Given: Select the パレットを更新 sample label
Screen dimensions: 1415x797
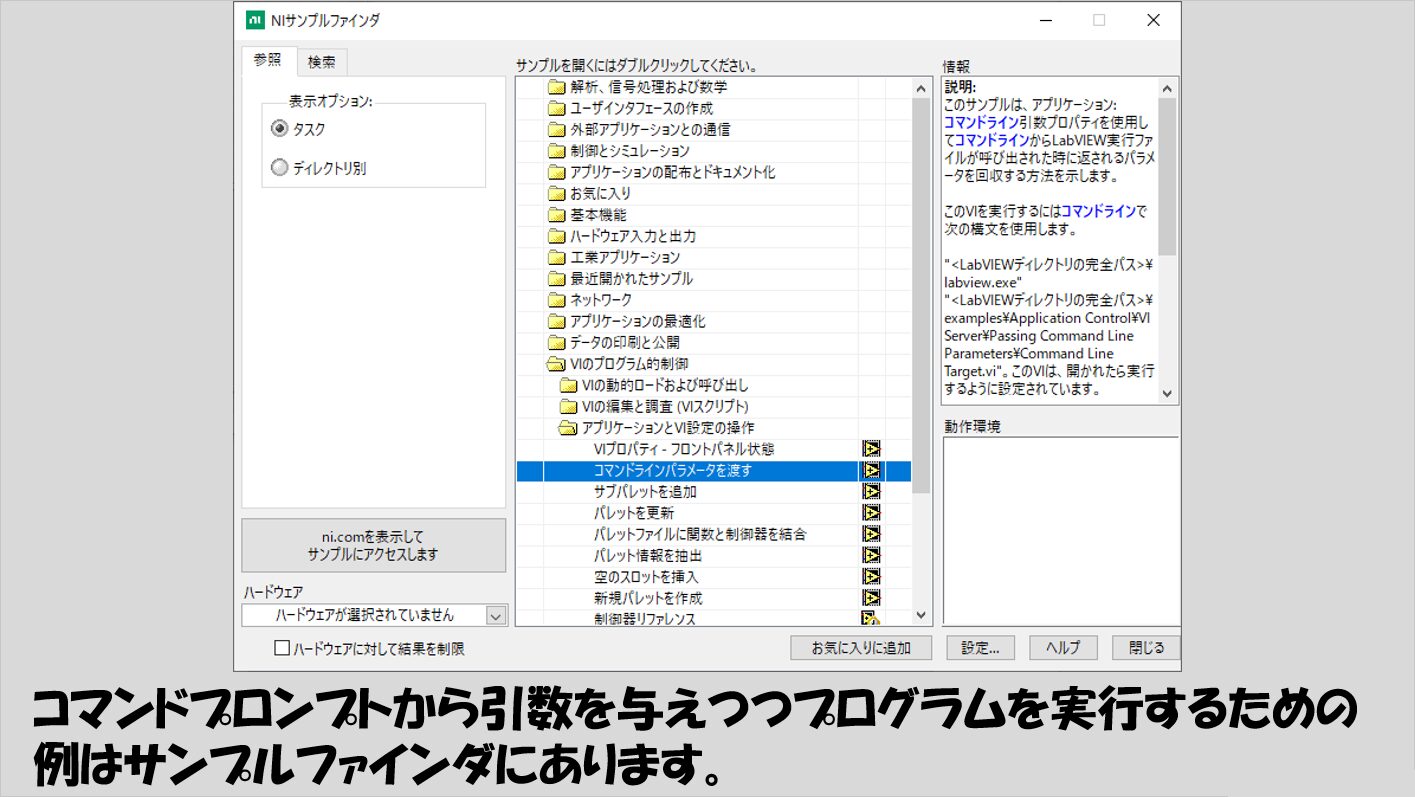Looking at the screenshot, I should click(634, 513).
